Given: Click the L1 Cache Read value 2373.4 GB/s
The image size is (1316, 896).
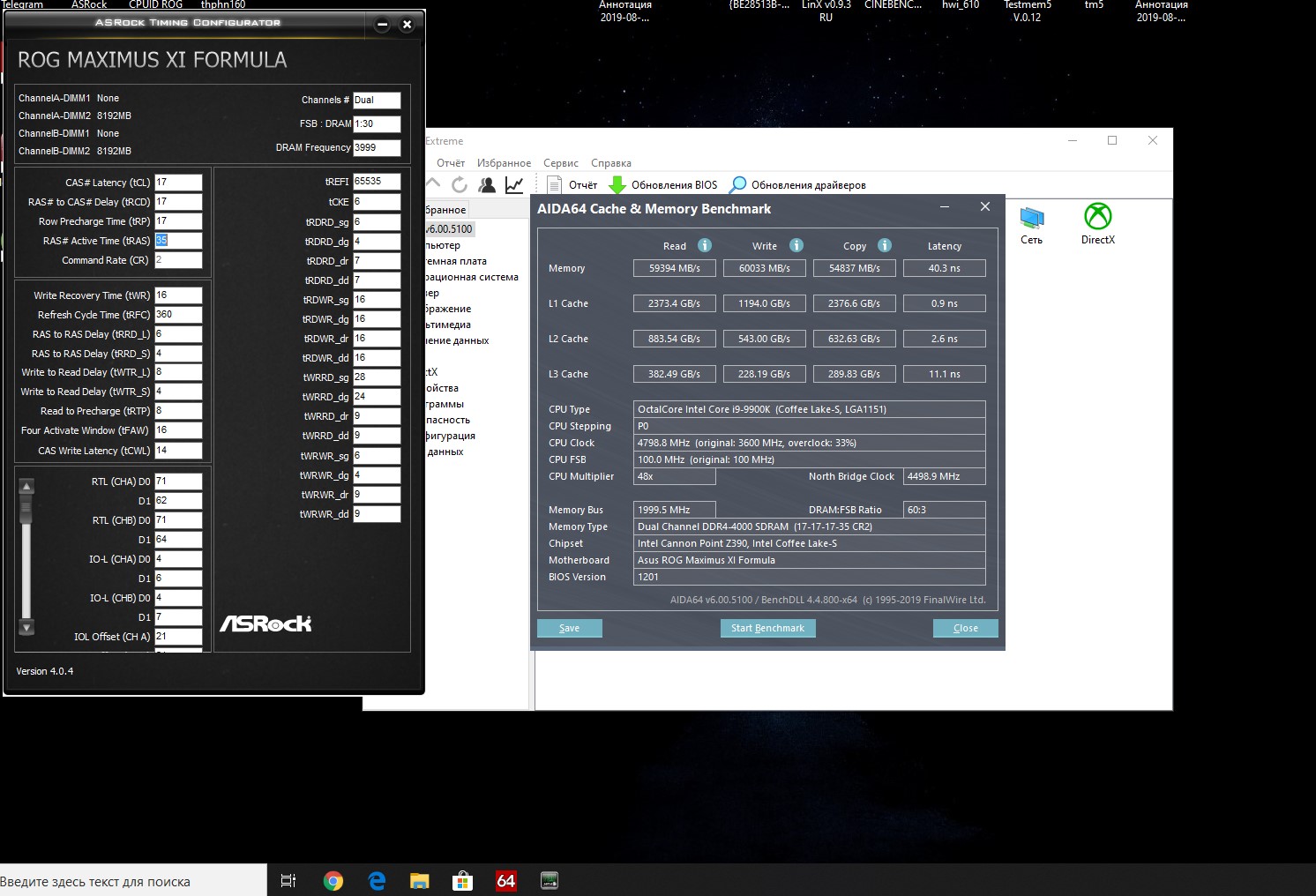Looking at the screenshot, I should 675,303.
